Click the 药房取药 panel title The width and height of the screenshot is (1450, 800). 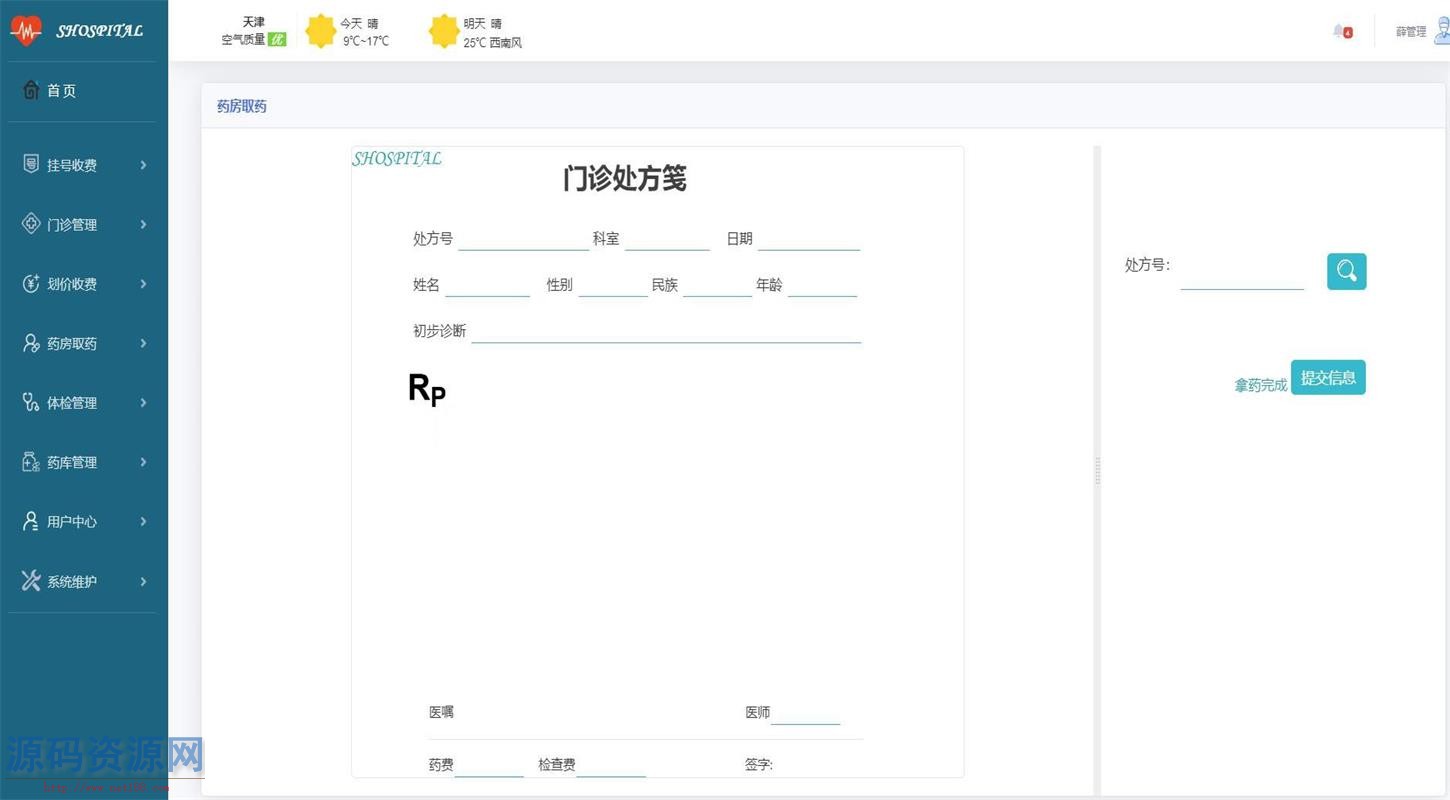(242, 106)
